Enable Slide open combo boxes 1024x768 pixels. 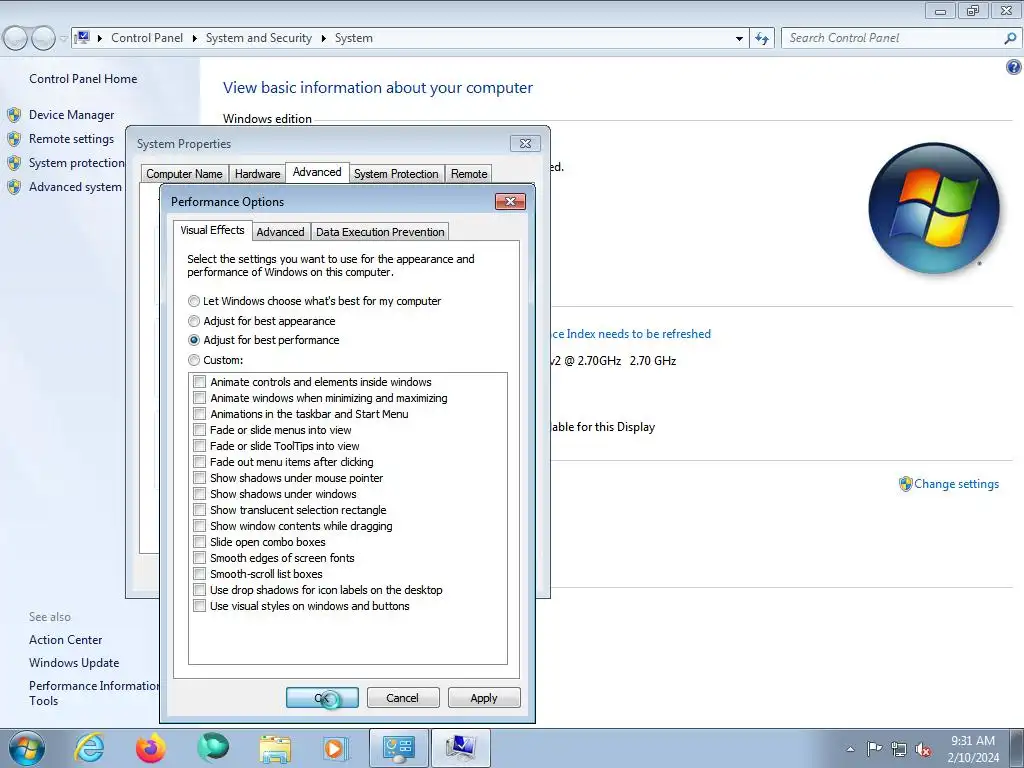coord(200,542)
